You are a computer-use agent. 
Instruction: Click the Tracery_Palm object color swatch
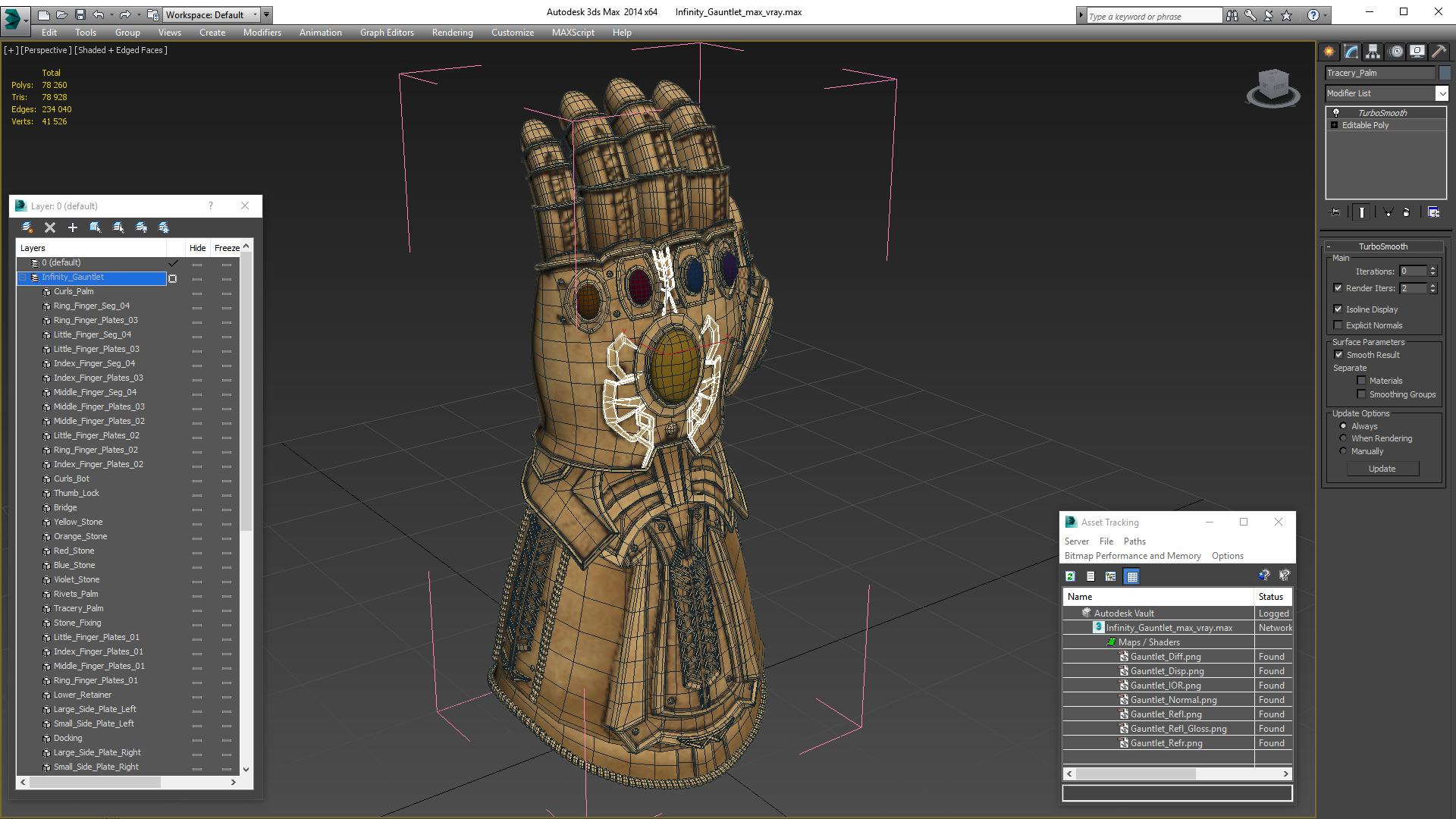click(1445, 73)
